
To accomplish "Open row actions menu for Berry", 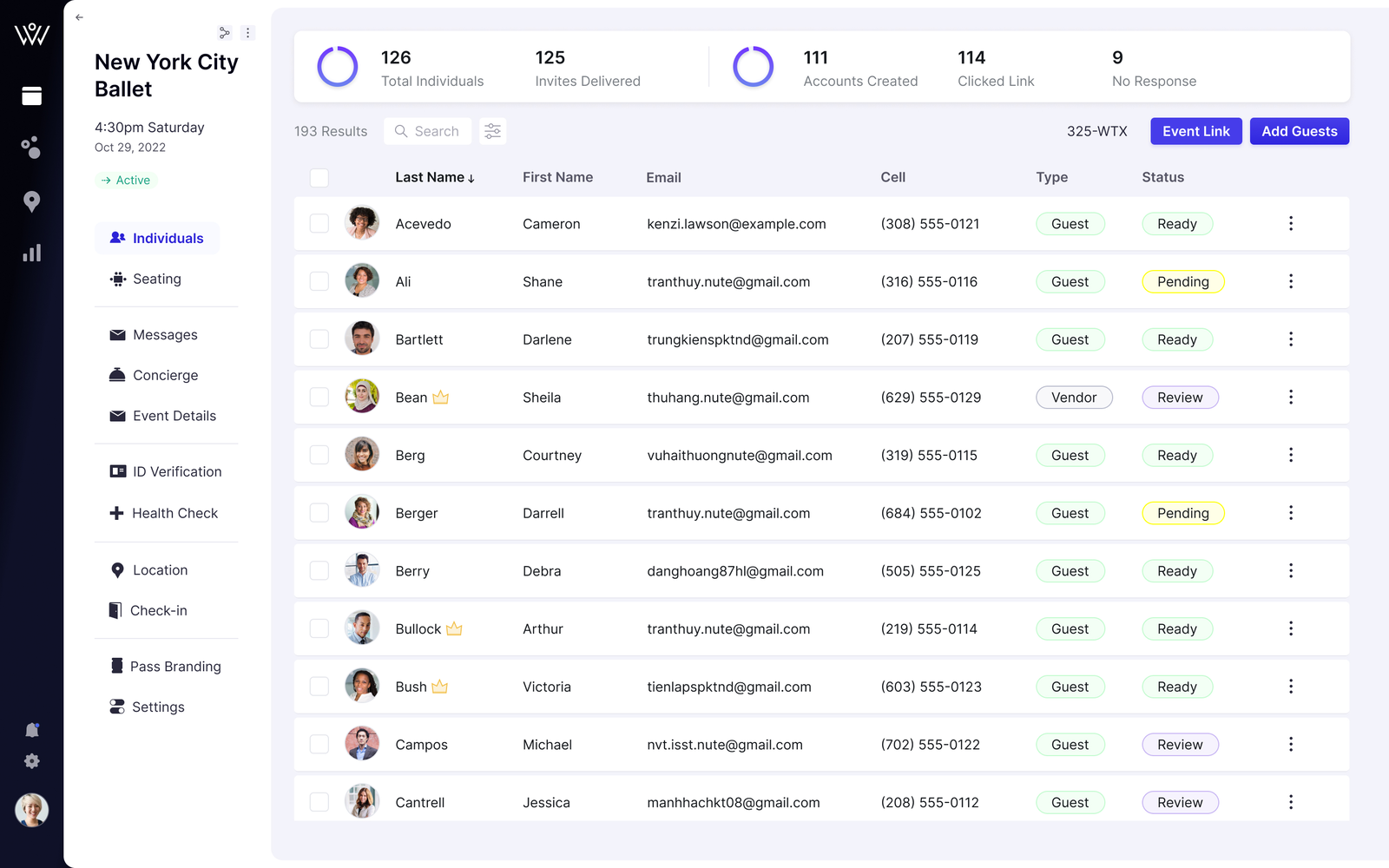I will tap(1291, 570).
